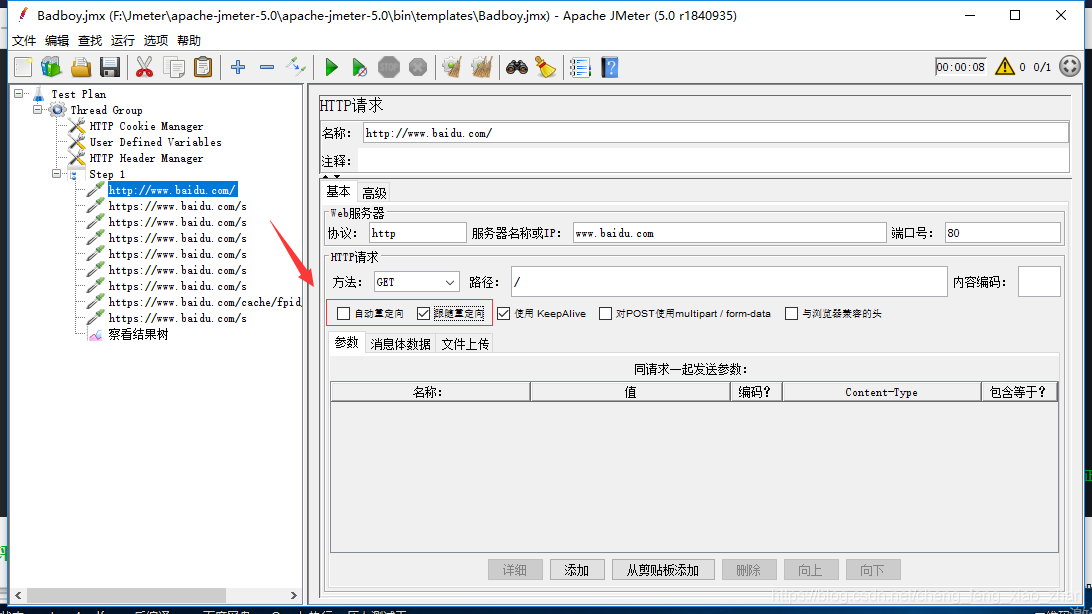
Task: Click the remote engine status icon
Action: tap(1070, 67)
